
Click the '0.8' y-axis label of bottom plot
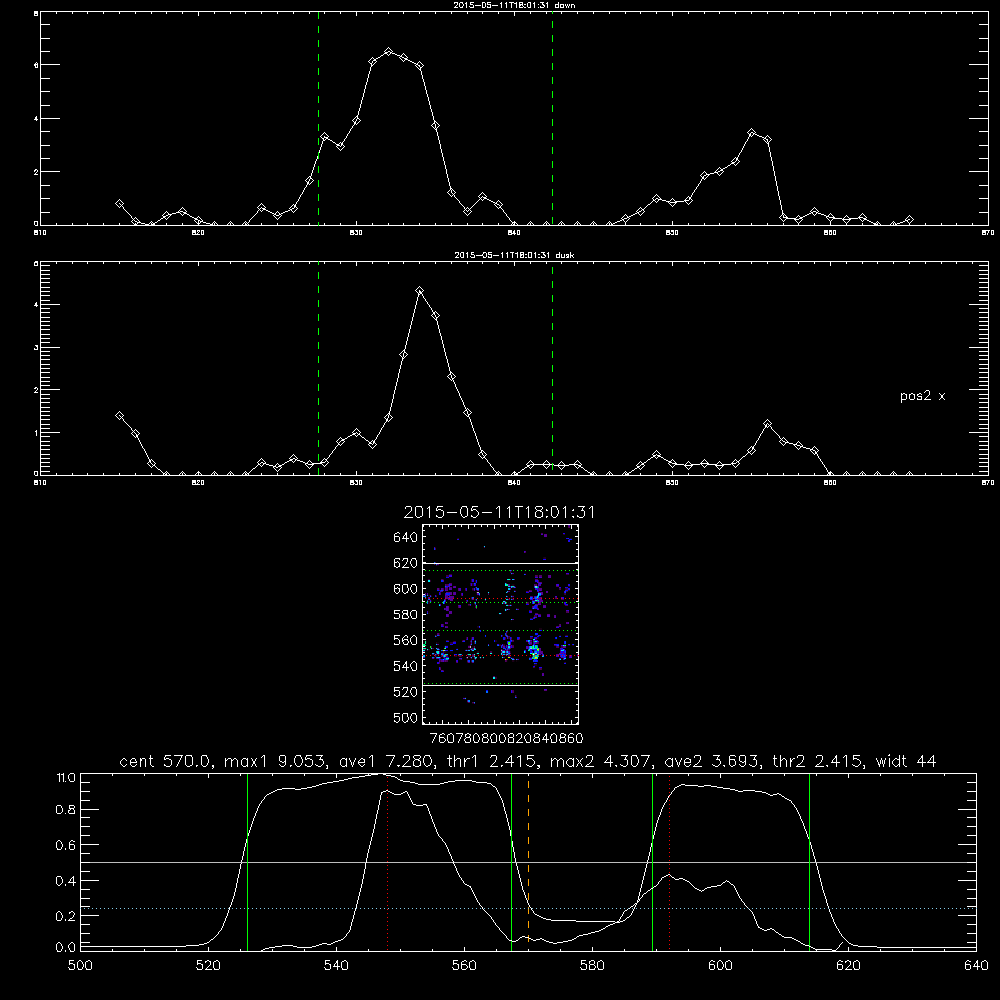66,810
